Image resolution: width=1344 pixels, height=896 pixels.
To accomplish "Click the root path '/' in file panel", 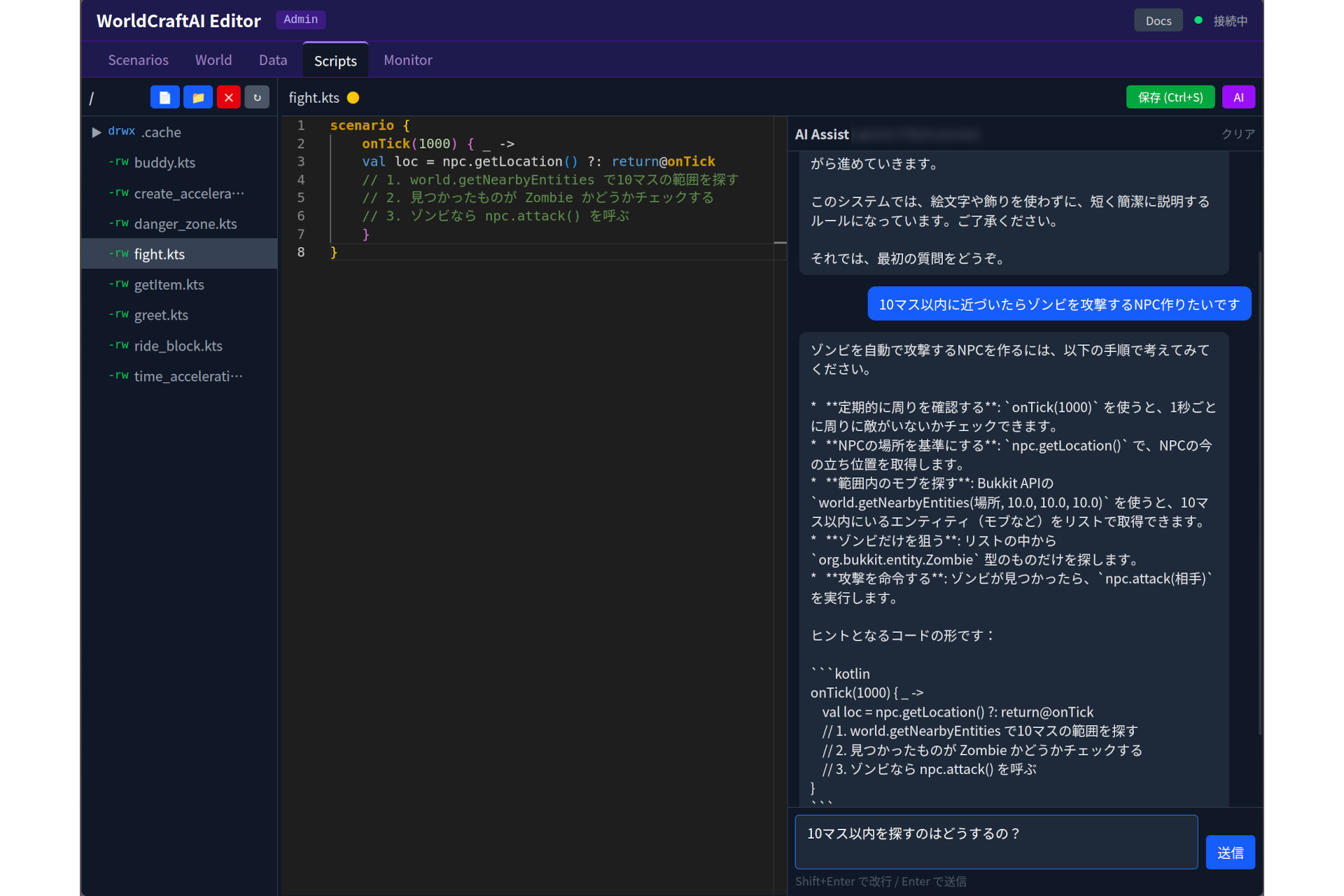I will tap(92, 98).
